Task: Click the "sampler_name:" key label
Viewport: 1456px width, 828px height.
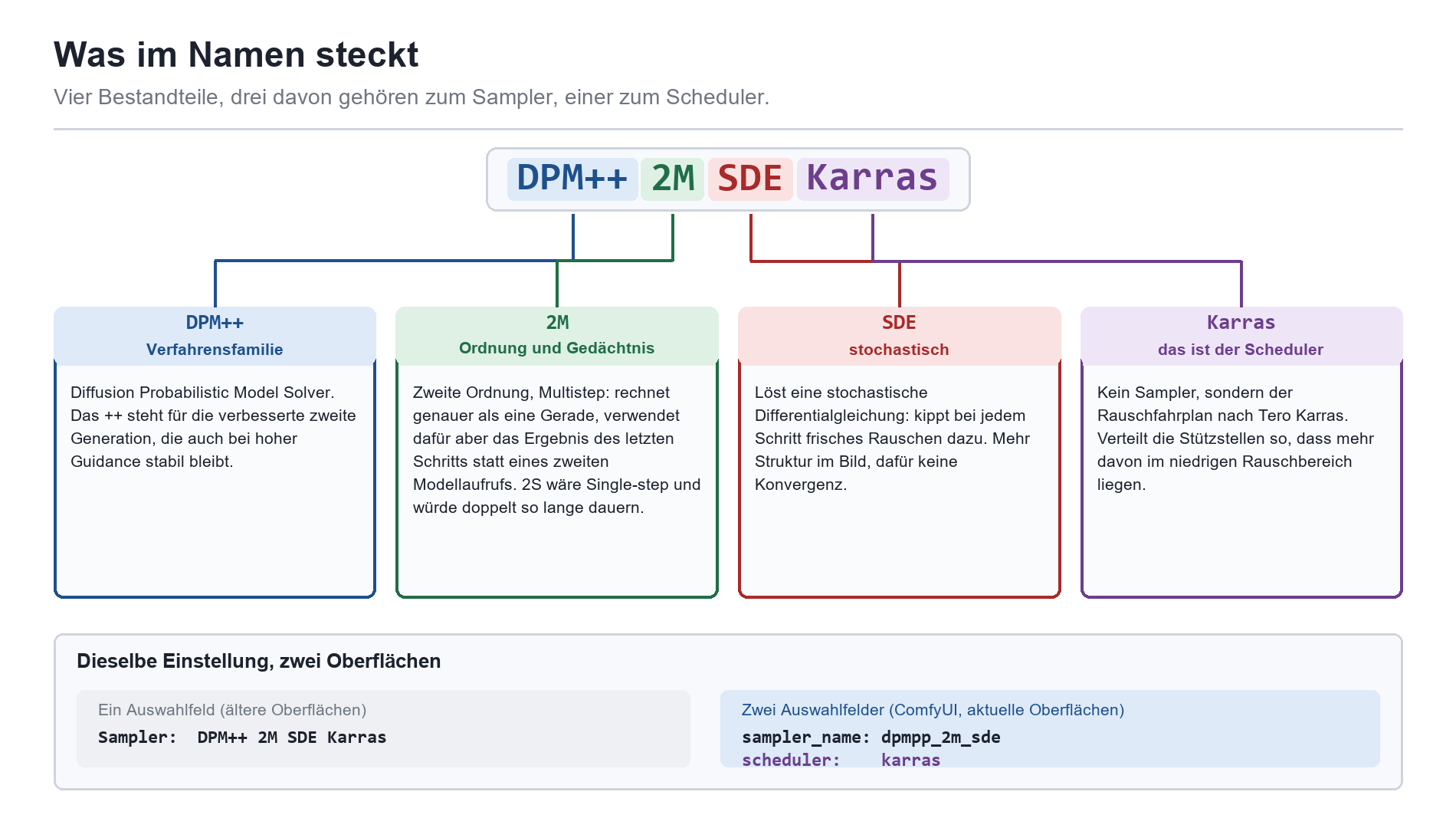Action: tap(806, 738)
